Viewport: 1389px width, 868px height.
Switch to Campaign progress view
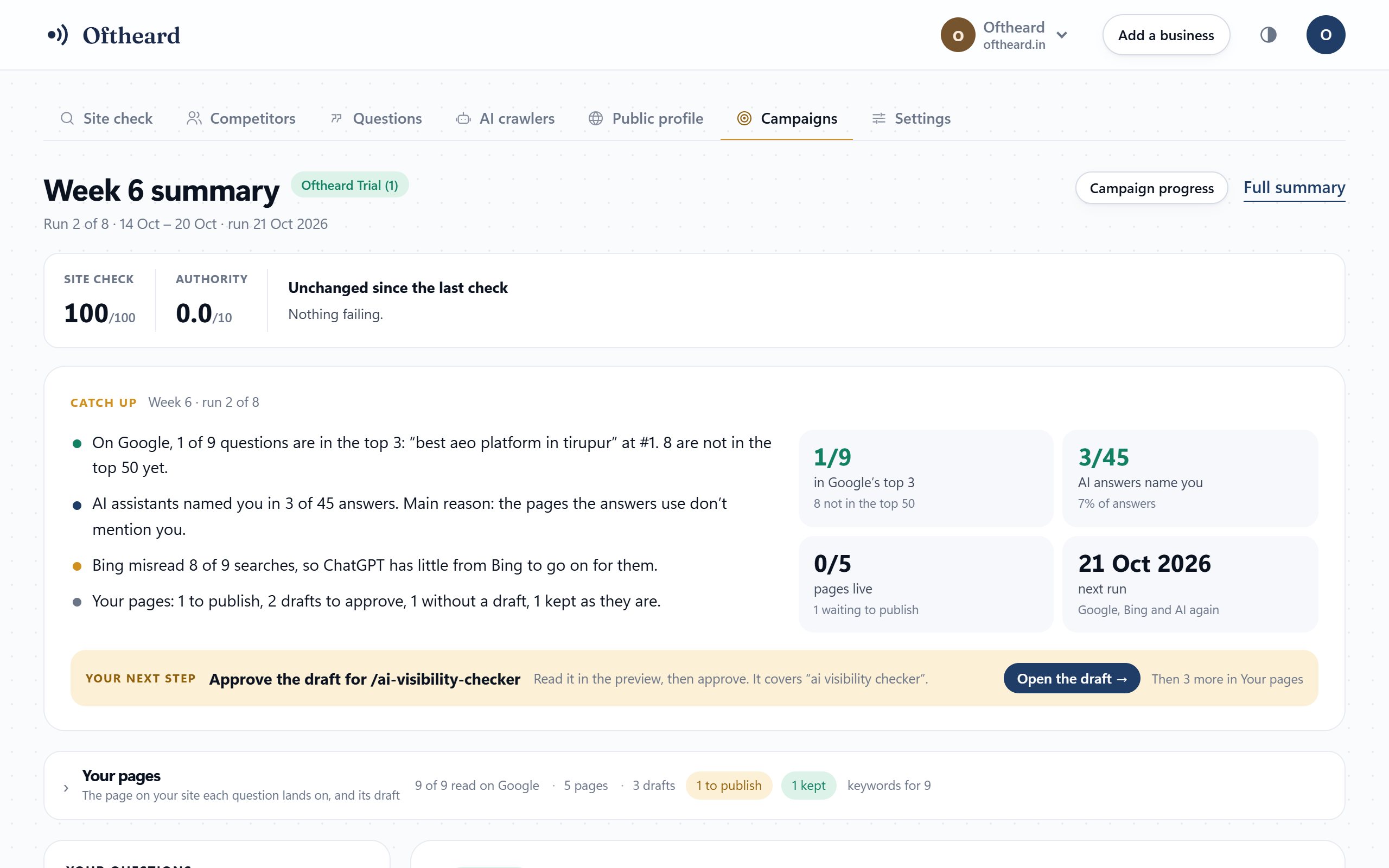point(1151,188)
